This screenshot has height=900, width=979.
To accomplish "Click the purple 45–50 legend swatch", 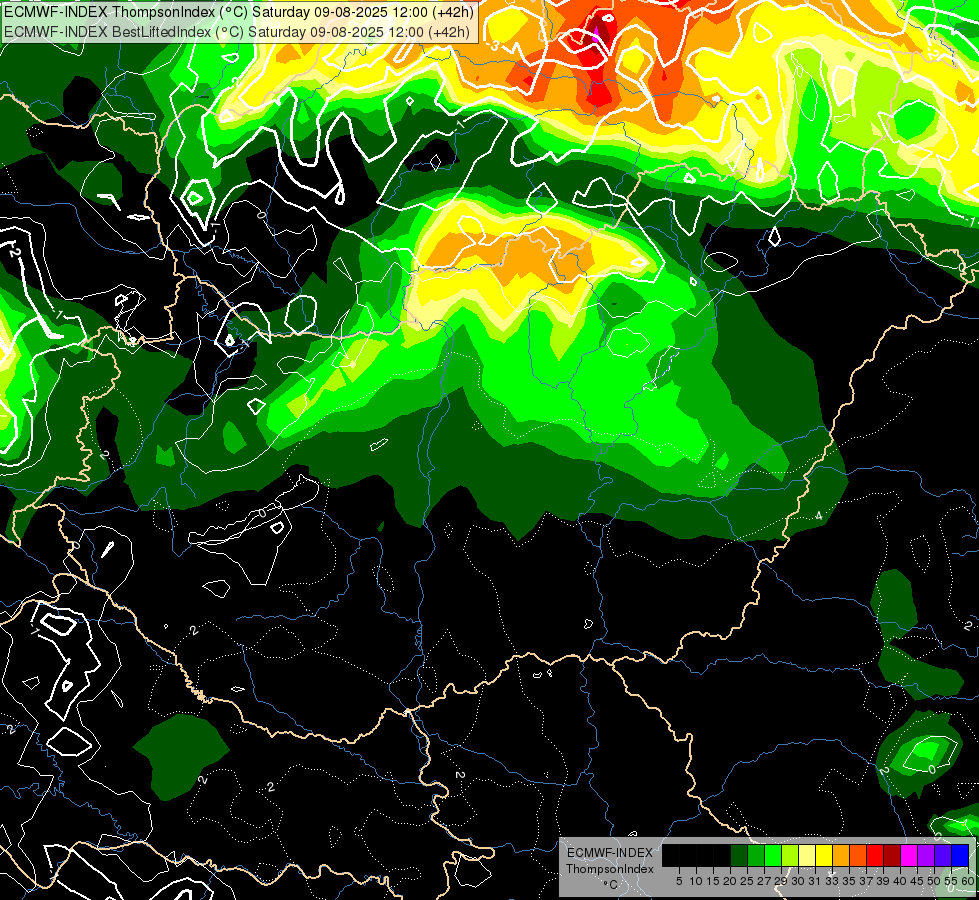I will (926, 855).
